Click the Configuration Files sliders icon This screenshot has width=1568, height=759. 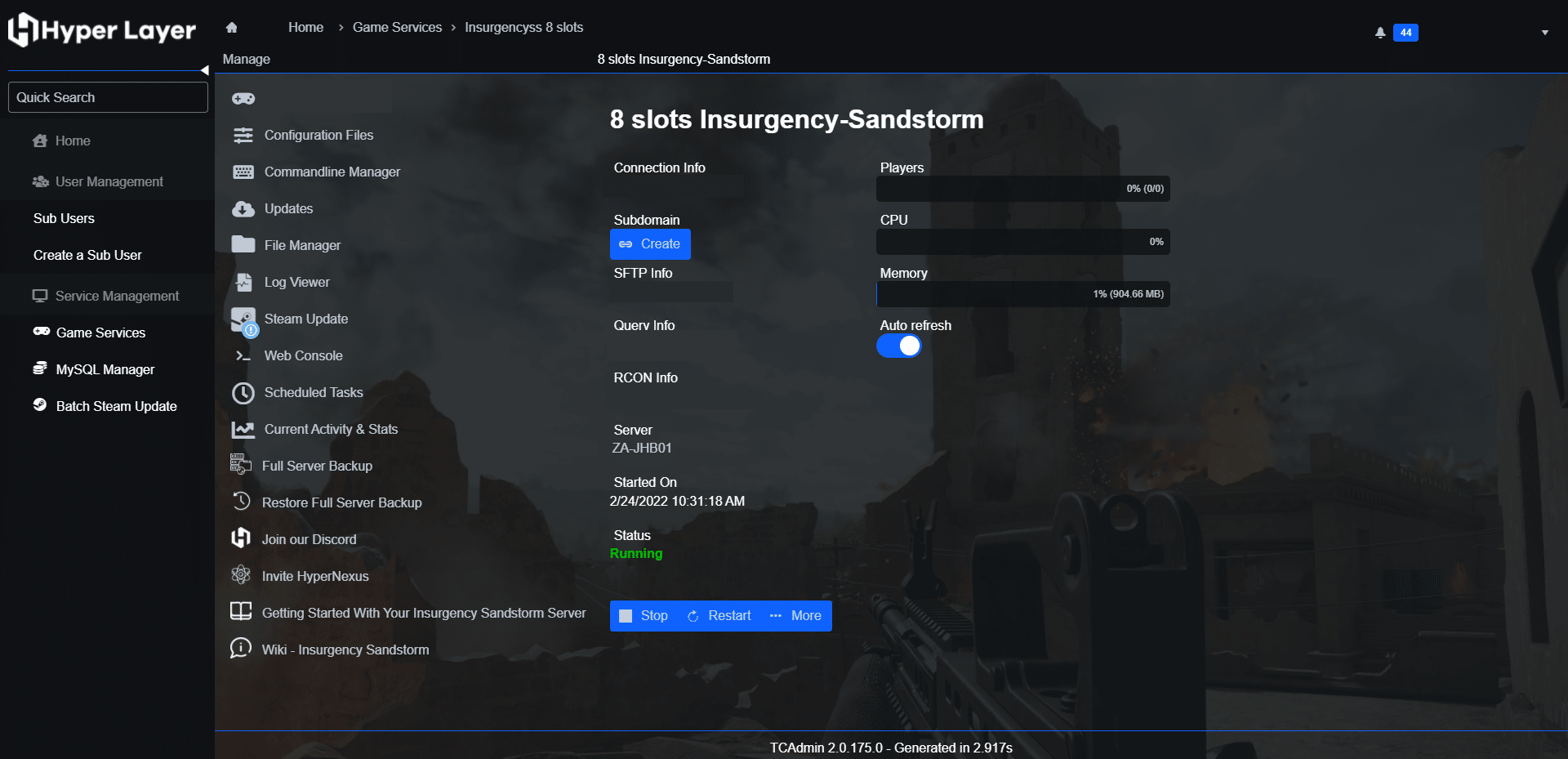243,135
